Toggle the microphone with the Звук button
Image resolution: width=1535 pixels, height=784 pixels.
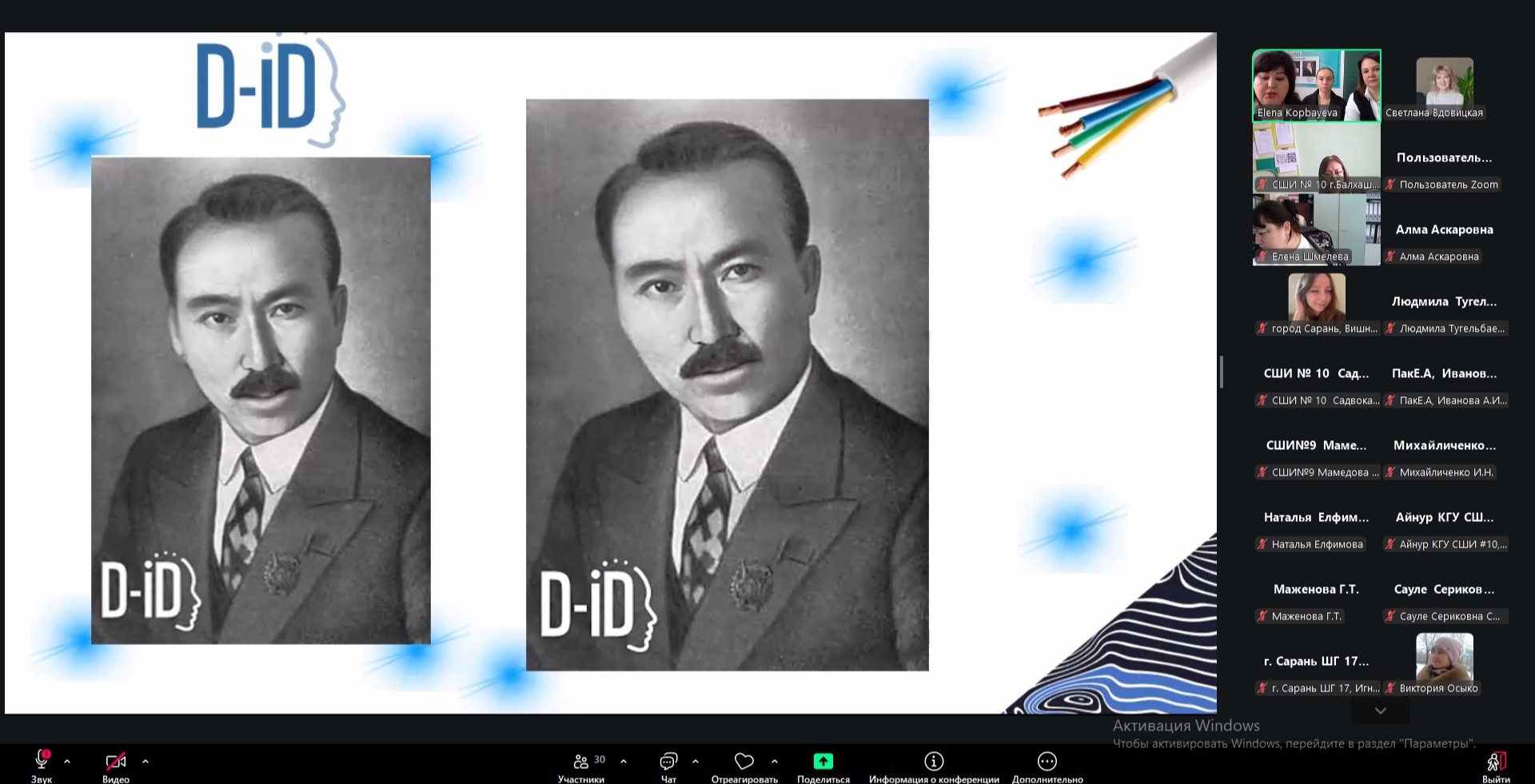(x=42, y=761)
